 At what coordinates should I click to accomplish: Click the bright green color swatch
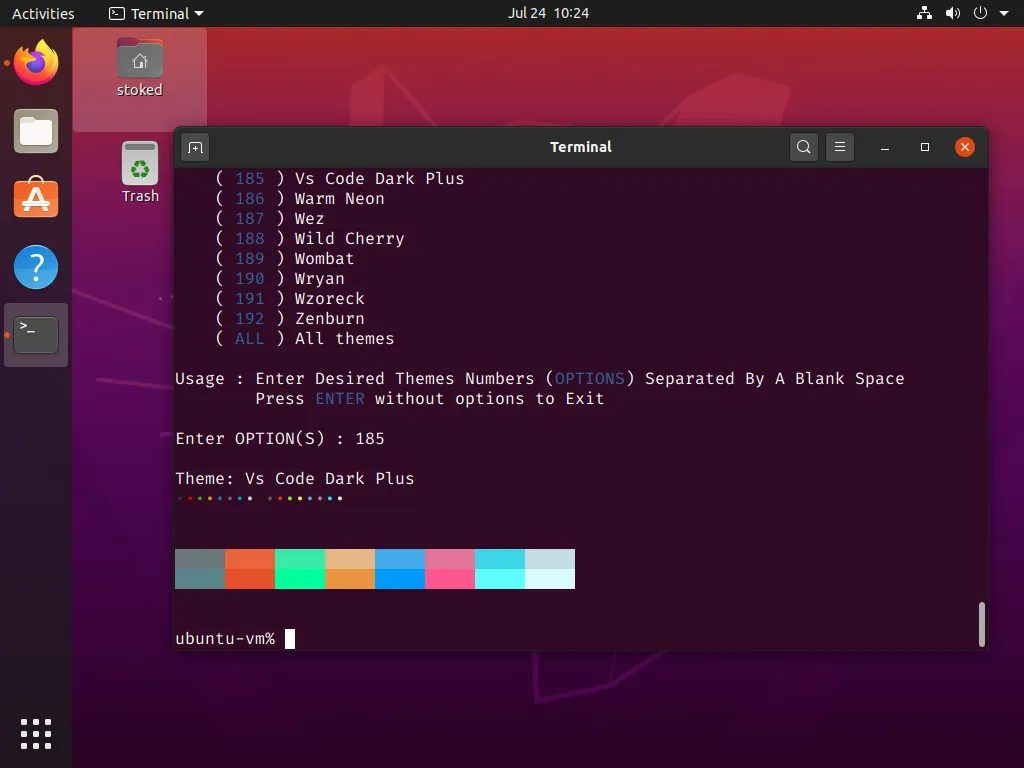(x=300, y=579)
